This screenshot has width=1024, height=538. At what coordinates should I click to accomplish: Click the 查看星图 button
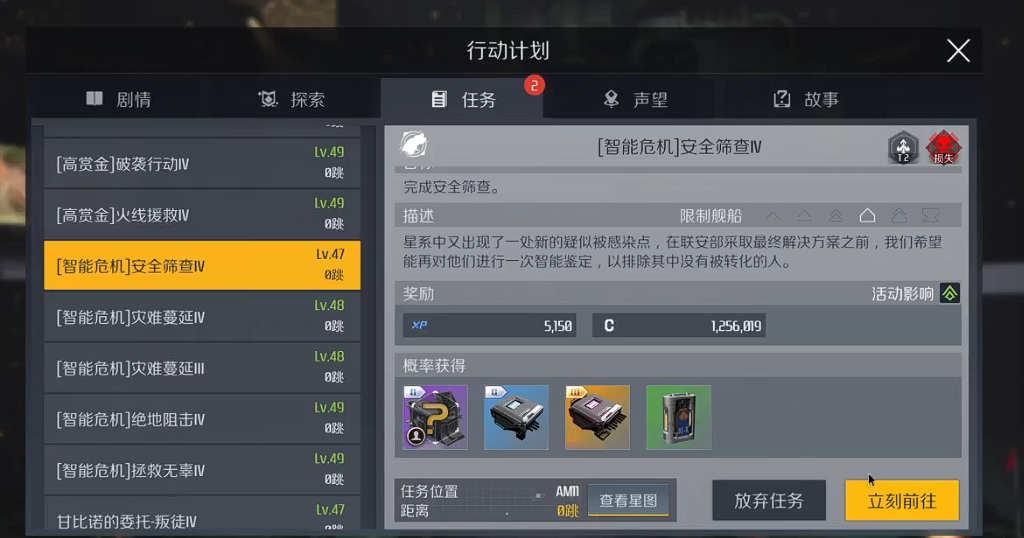point(628,500)
